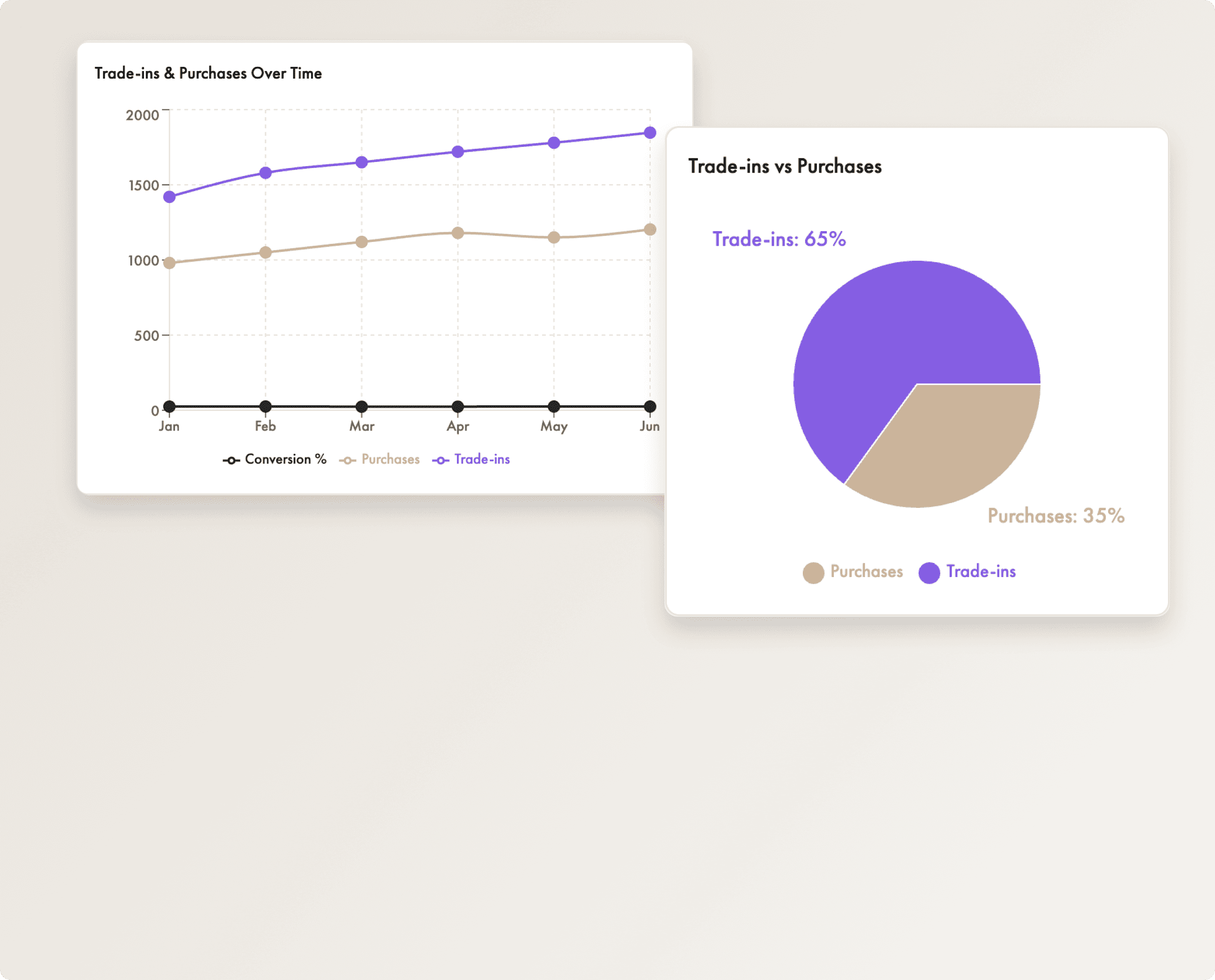Click the Trade-ins: 65% pie label
1215x980 pixels.
click(779, 240)
